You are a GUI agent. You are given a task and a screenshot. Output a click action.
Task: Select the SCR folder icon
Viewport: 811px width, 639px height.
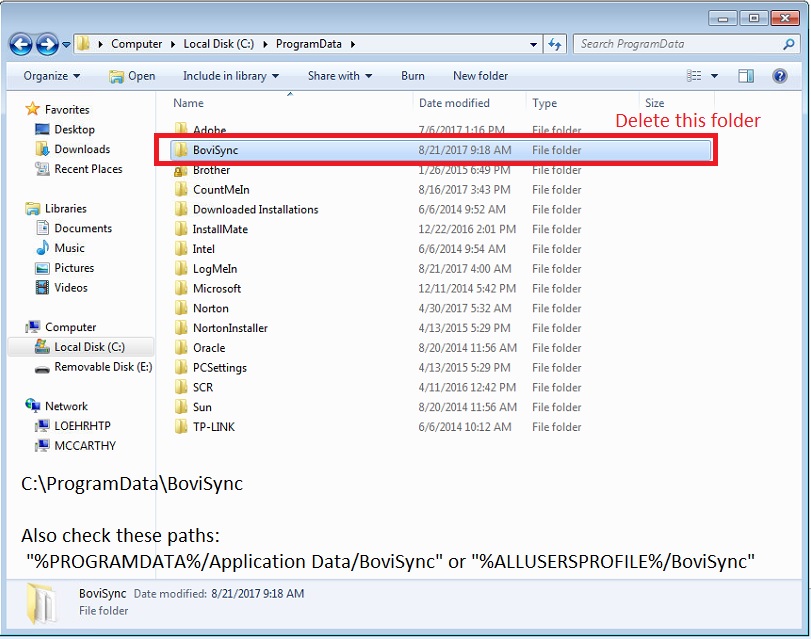pyautogui.click(x=181, y=387)
